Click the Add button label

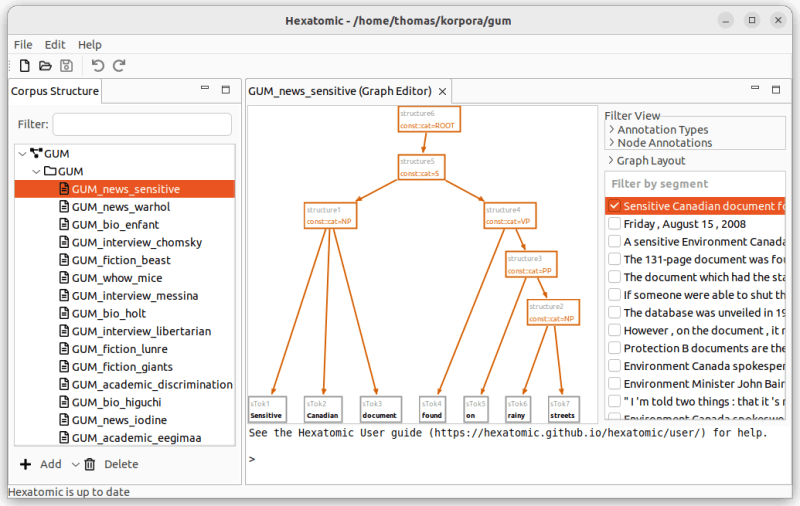coord(51,464)
